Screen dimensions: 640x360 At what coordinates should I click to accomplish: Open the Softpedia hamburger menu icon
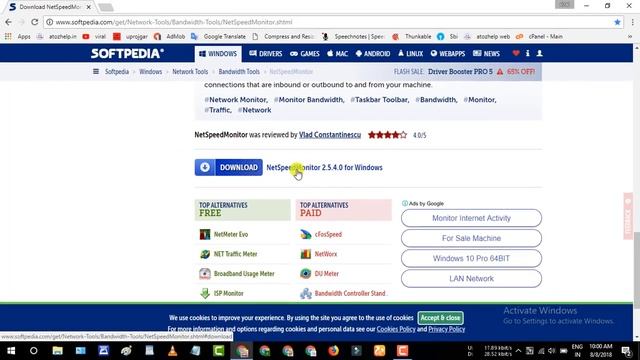click(x=96, y=71)
